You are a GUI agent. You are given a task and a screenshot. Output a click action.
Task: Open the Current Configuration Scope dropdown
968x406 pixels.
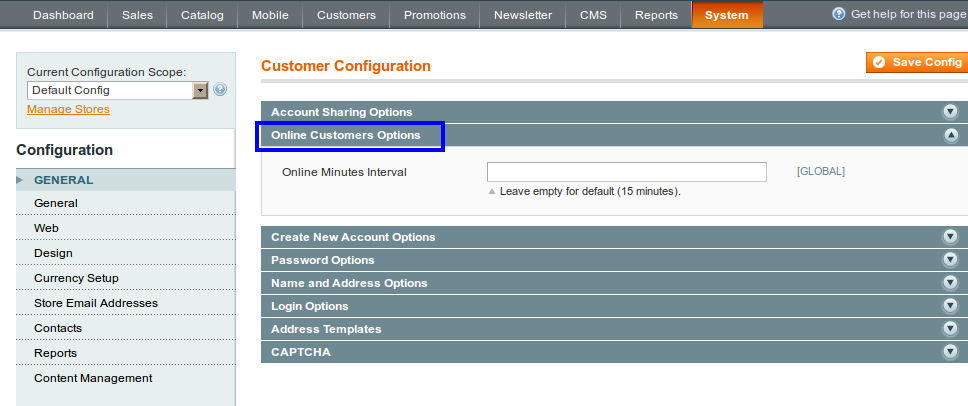pyautogui.click(x=117, y=90)
